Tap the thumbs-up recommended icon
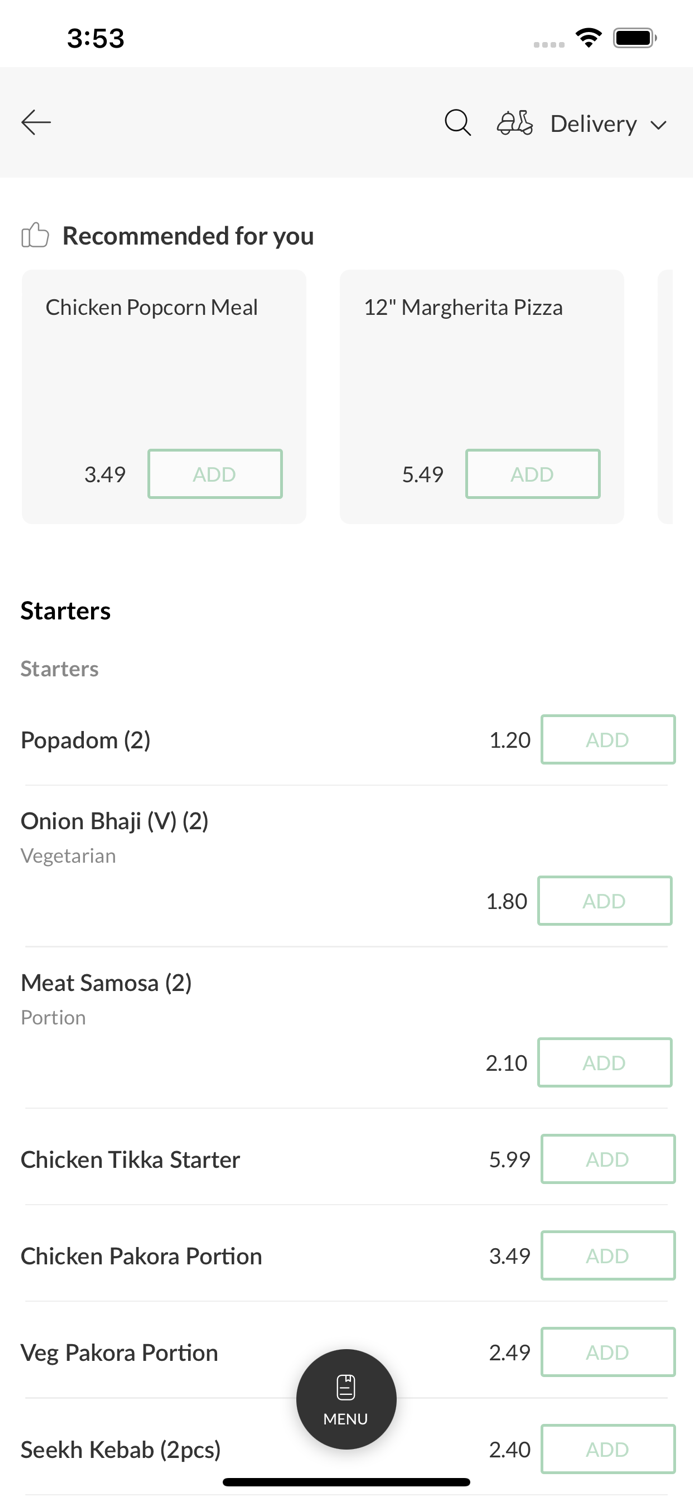 pyautogui.click(x=35, y=235)
